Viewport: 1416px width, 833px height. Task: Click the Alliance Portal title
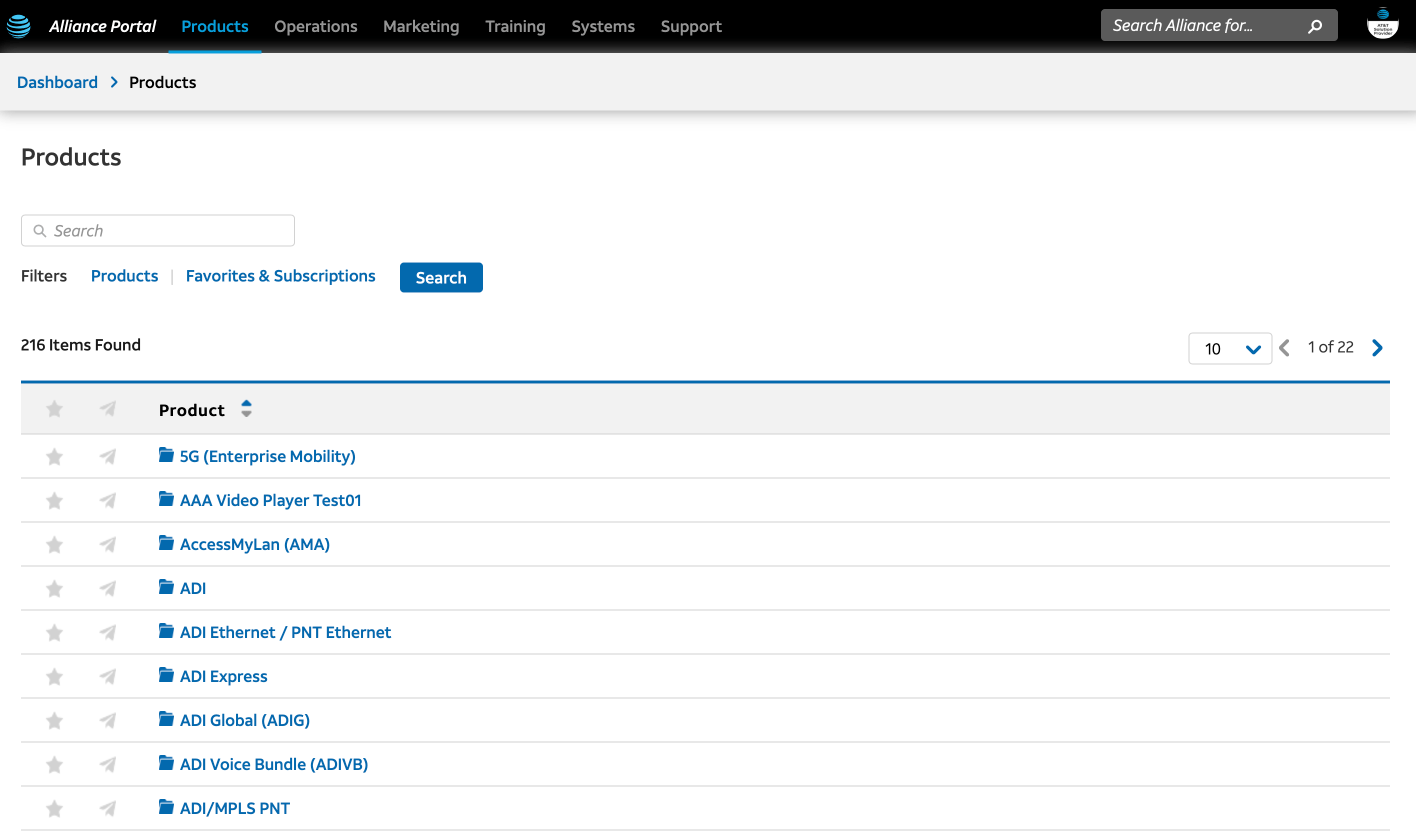coord(102,26)
